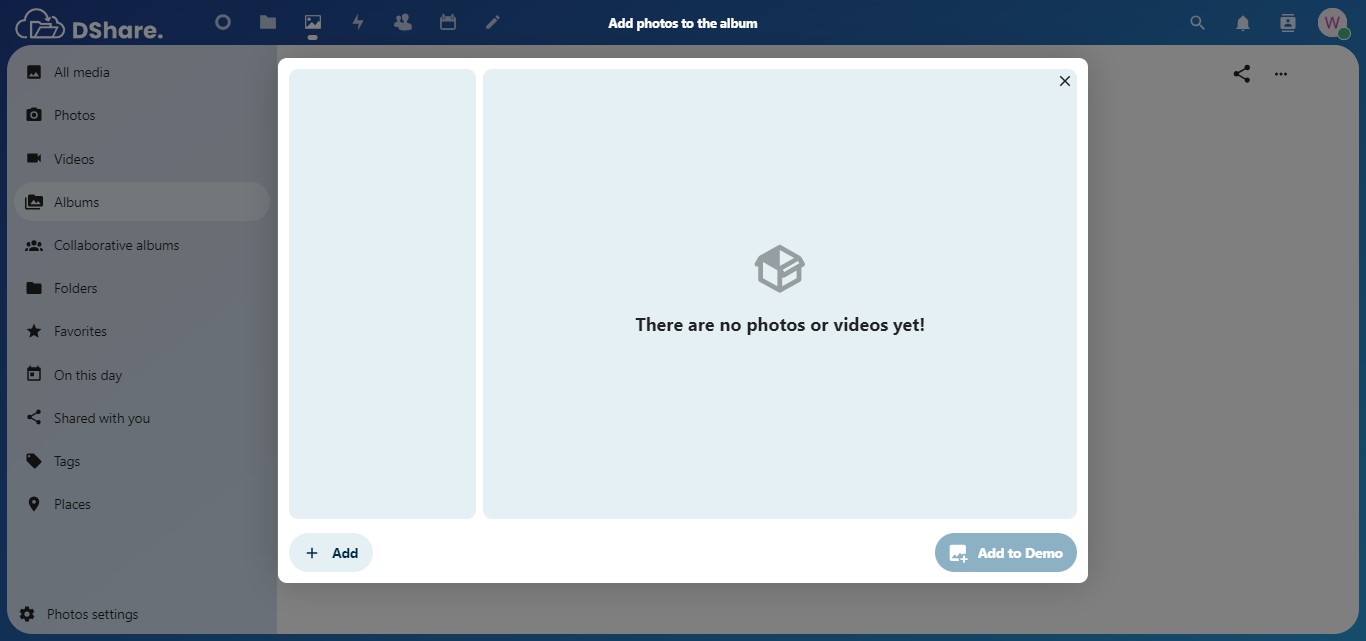Open the On this day section
1366x641 pixels.
click(x=86, y=374)
